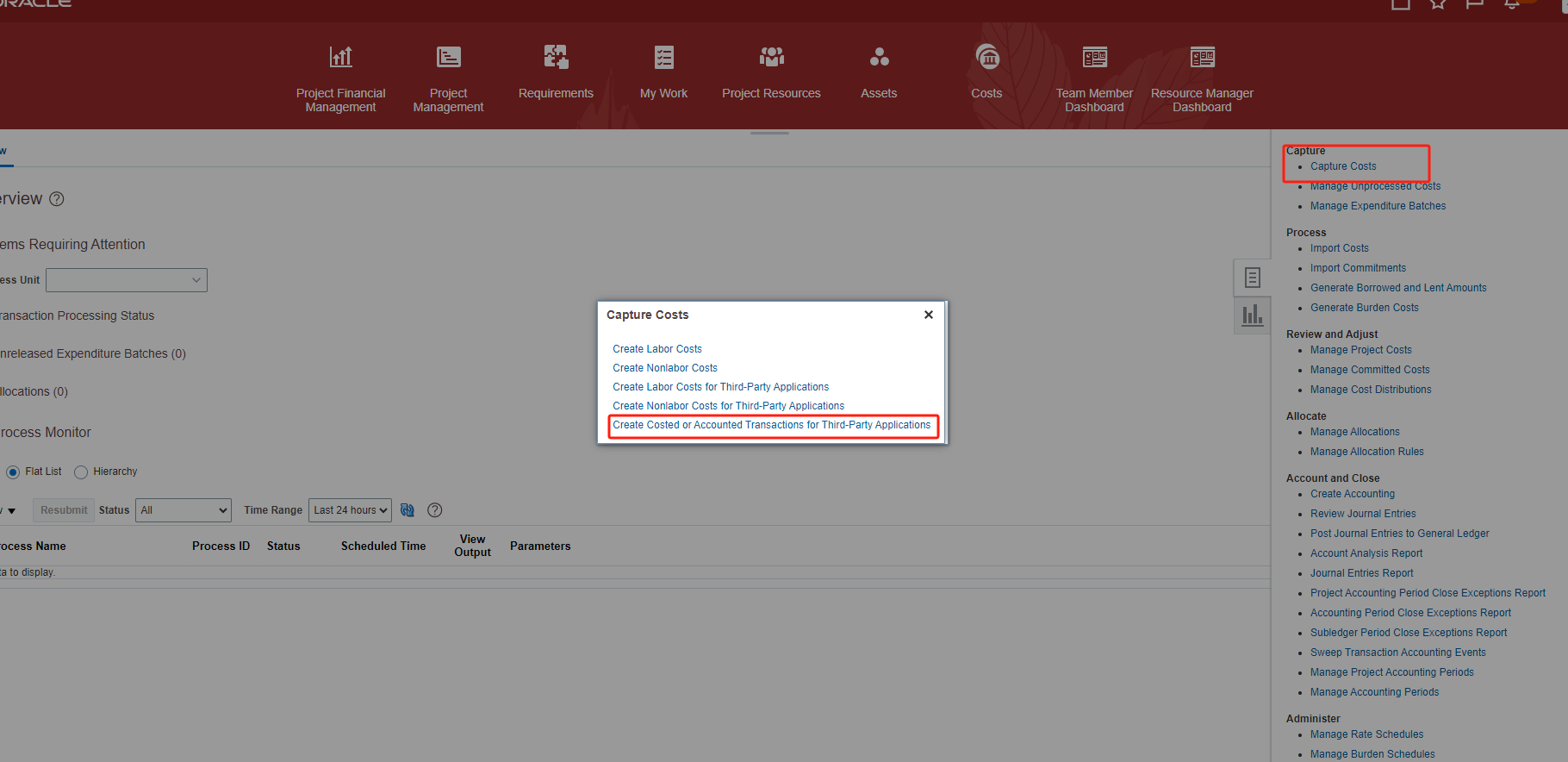This screenshot has height=762, width=1568.
Task: Open Manage Project Costs task link
Action: (x=1360, y=350)
